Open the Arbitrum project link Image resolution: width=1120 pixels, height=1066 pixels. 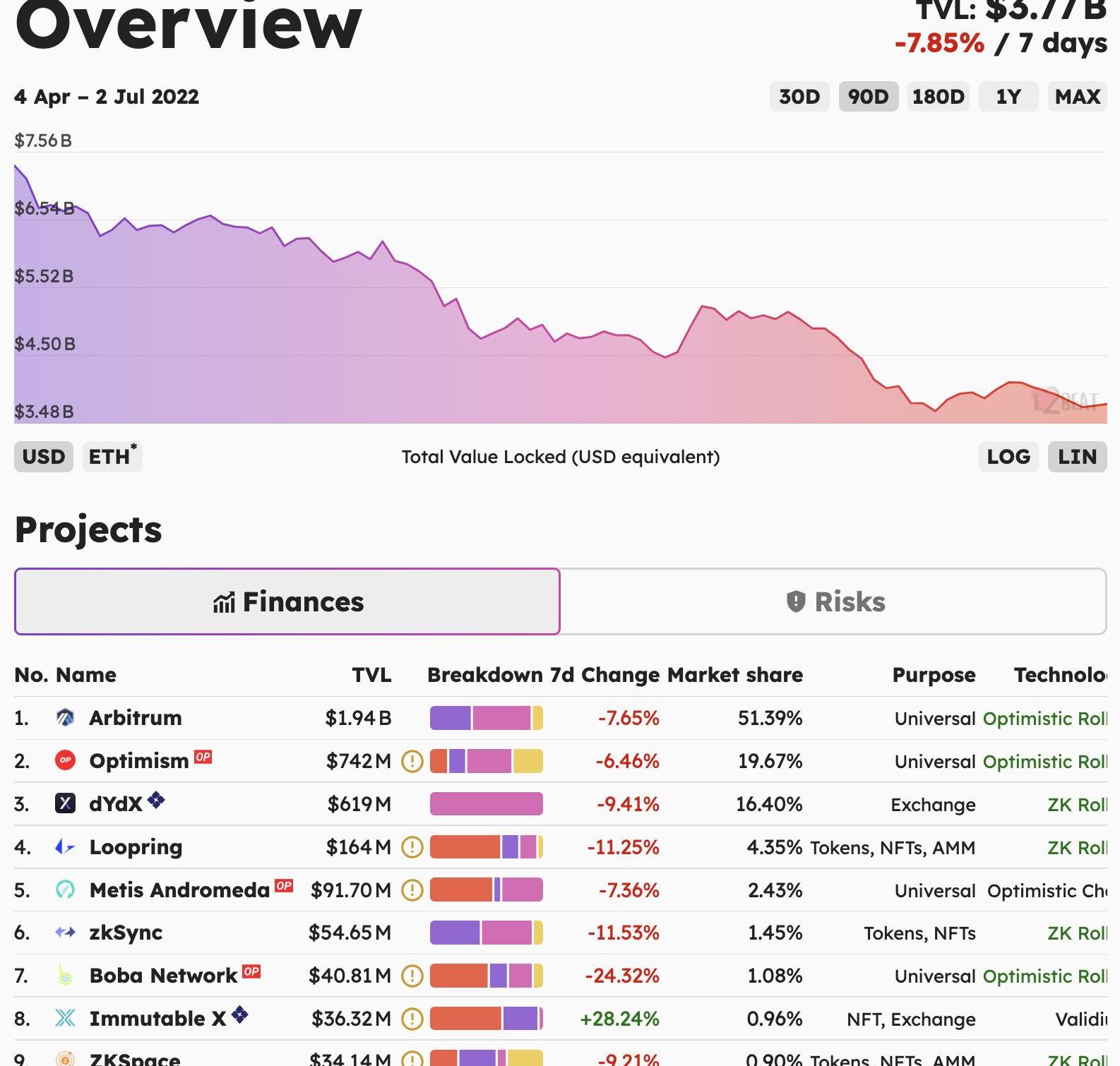pyautogui.click(x=136, y=718)
